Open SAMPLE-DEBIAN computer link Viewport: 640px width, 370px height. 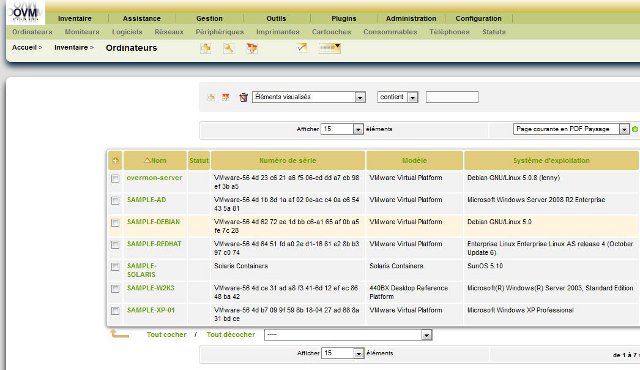click(x=153, y=222)
